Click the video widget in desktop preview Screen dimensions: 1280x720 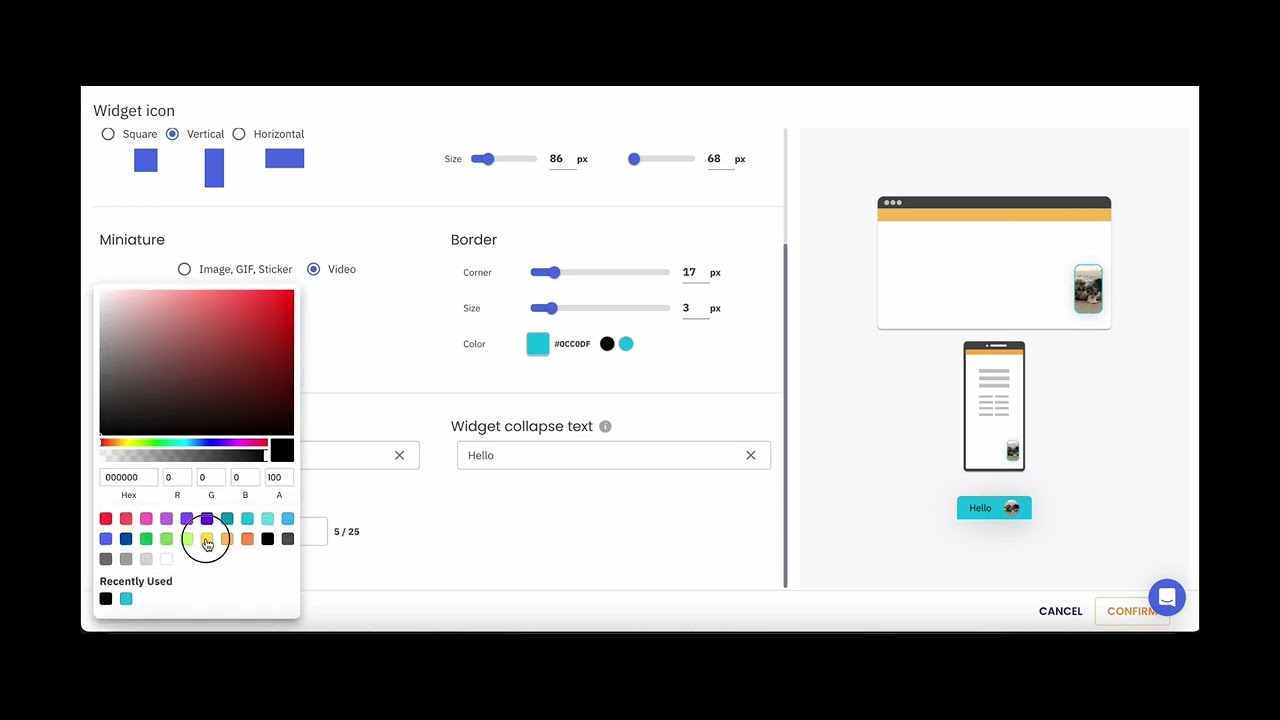[x=1088, y=289]
